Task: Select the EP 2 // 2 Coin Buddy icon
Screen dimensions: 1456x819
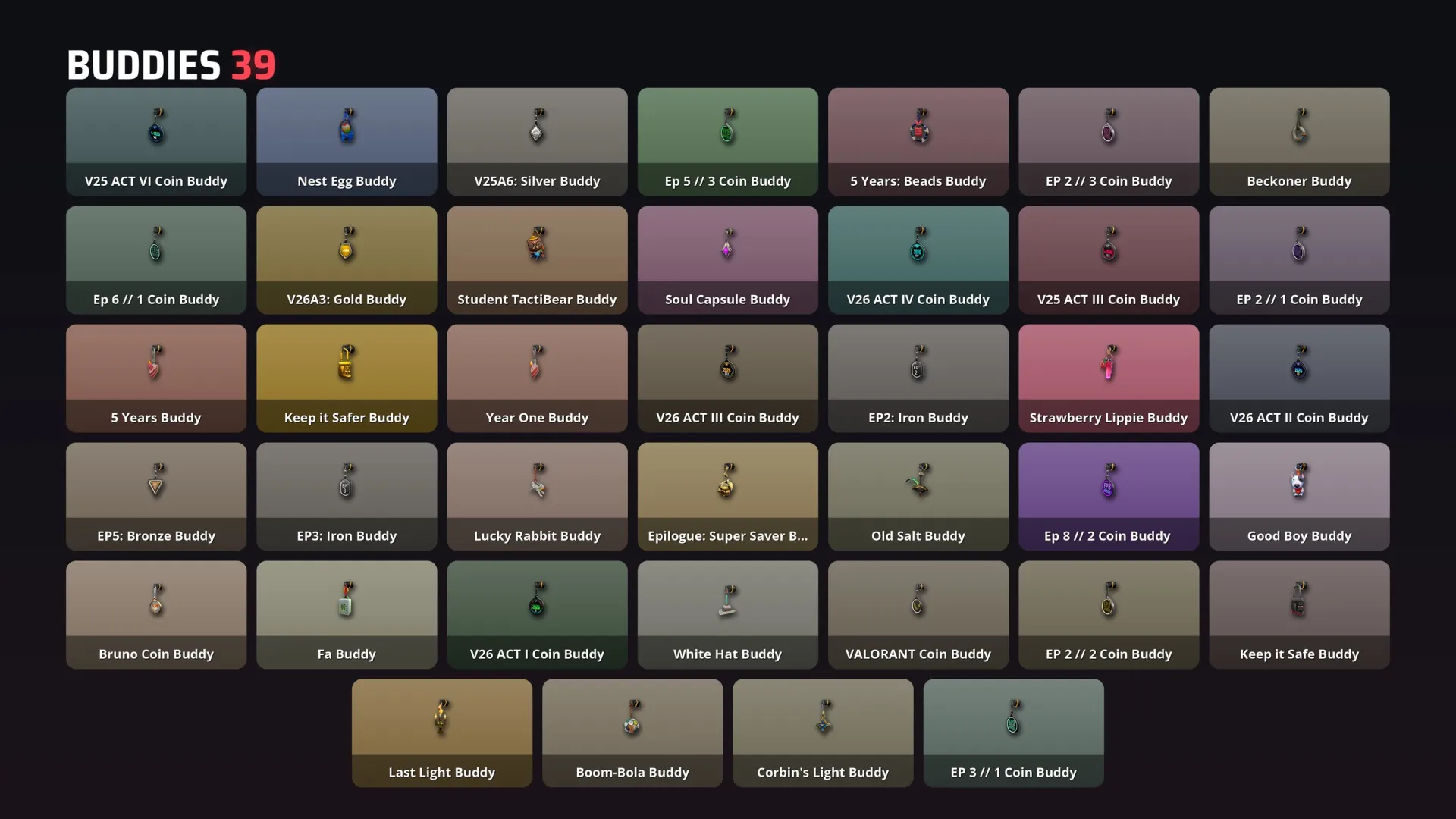Action: (x=1109, y=599)
